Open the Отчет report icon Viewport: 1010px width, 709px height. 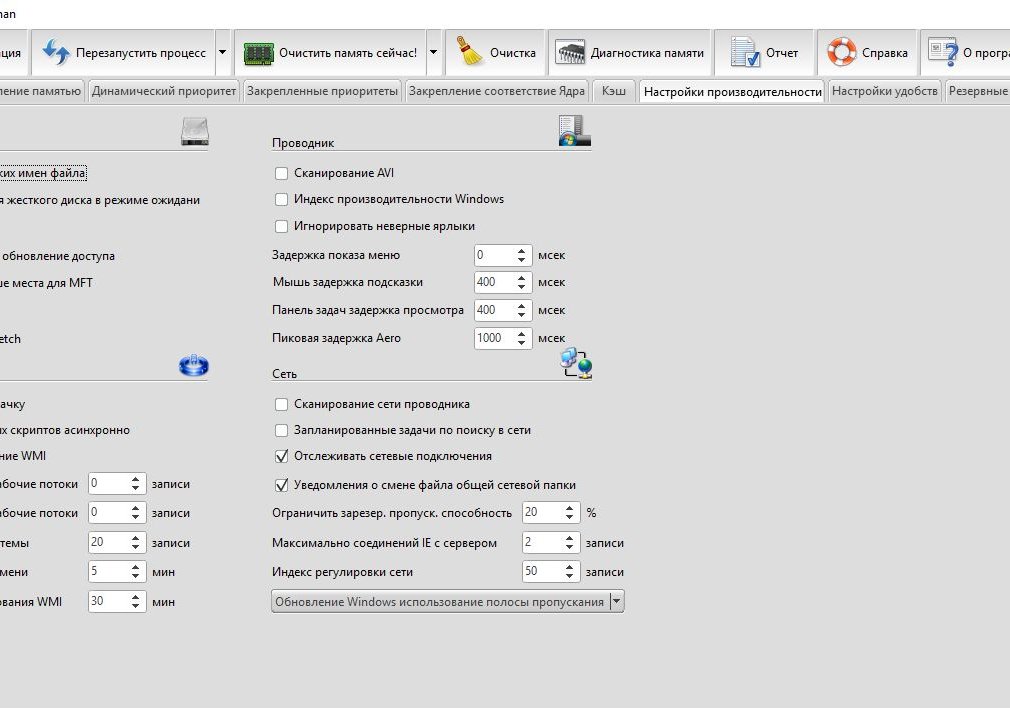coord(745,52)
